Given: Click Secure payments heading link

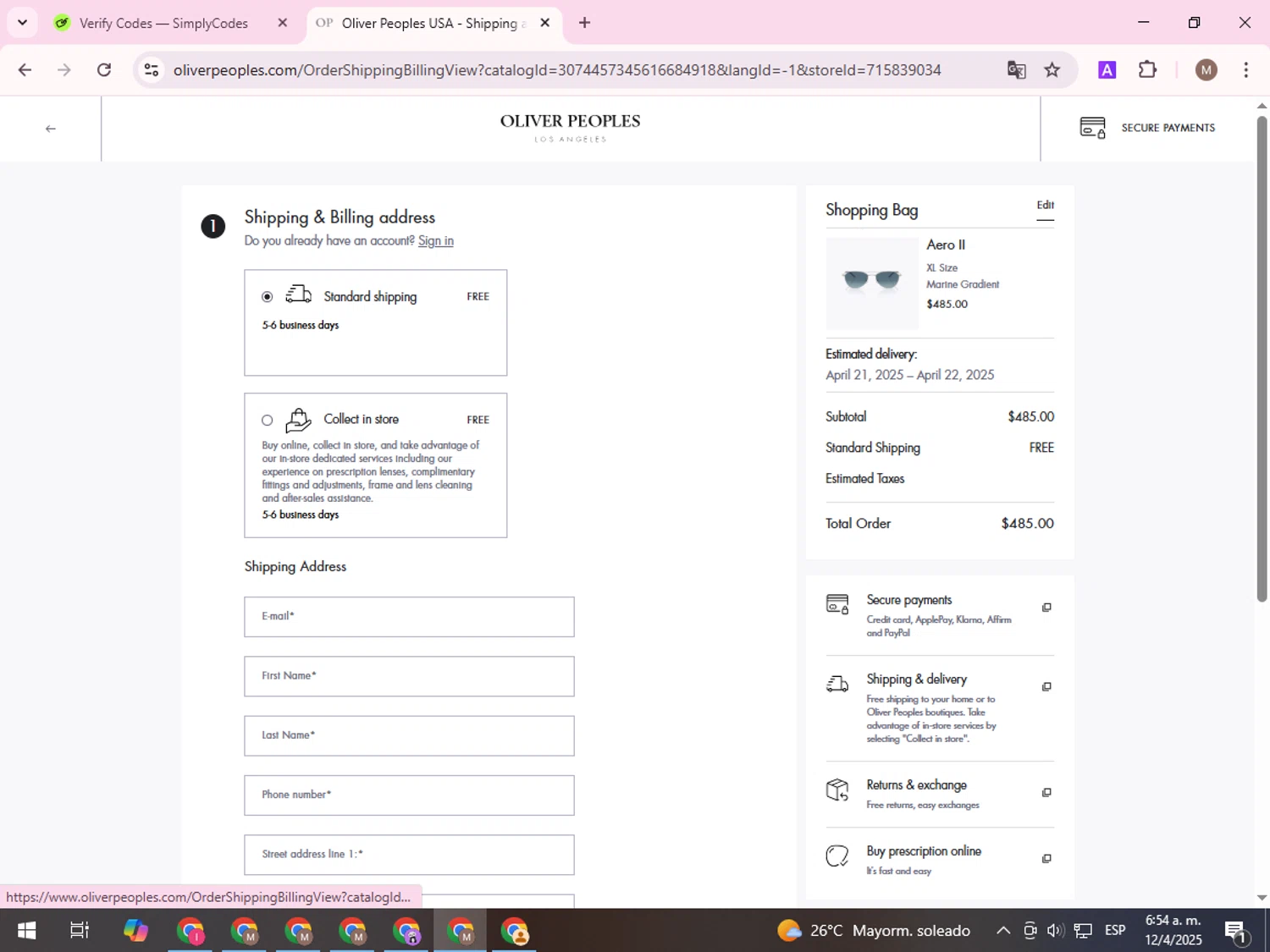Looking at the screenshot, I should pyautogui.click(x=909, y=600).
